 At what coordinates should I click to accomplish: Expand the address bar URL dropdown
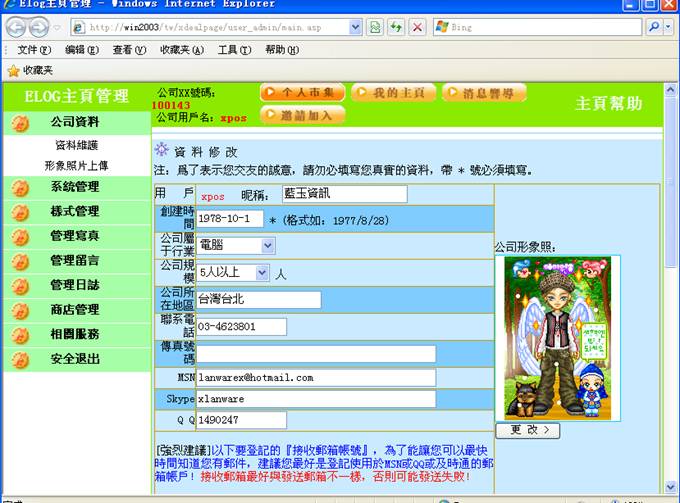pyautogui.click(x=355, y=27)
